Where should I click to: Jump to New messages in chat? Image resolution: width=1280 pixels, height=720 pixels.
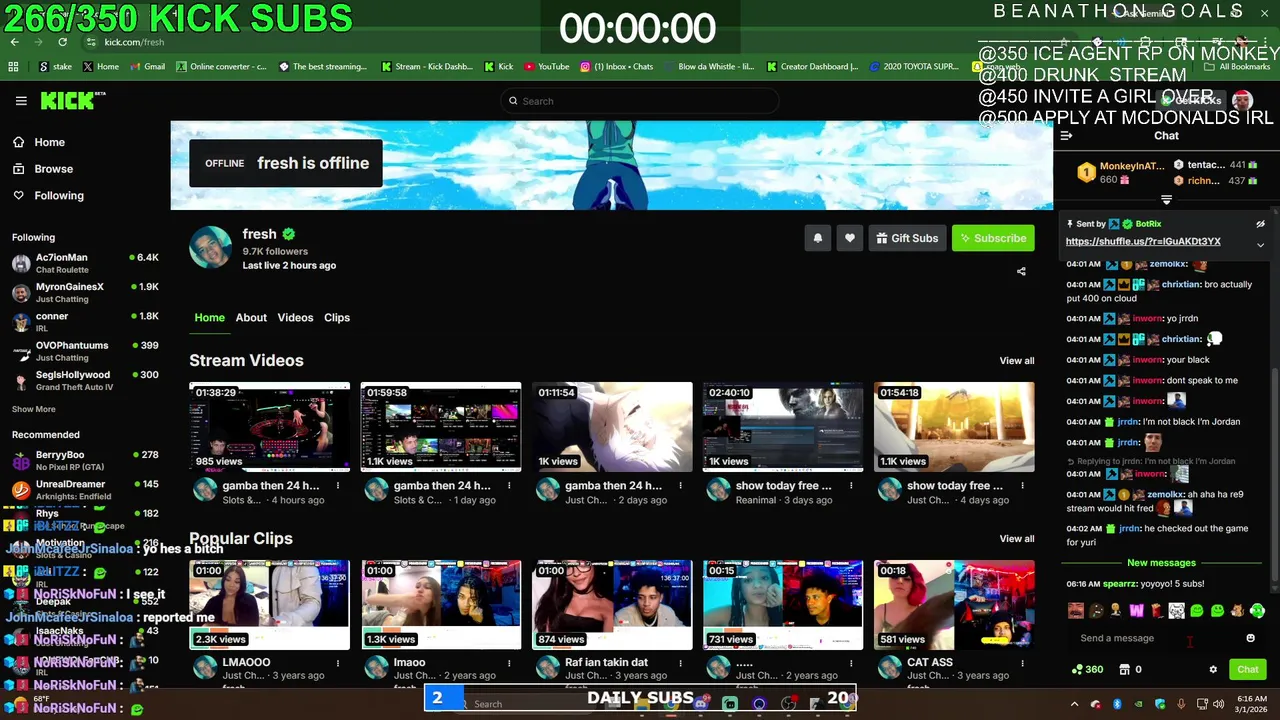point(1161,563)
